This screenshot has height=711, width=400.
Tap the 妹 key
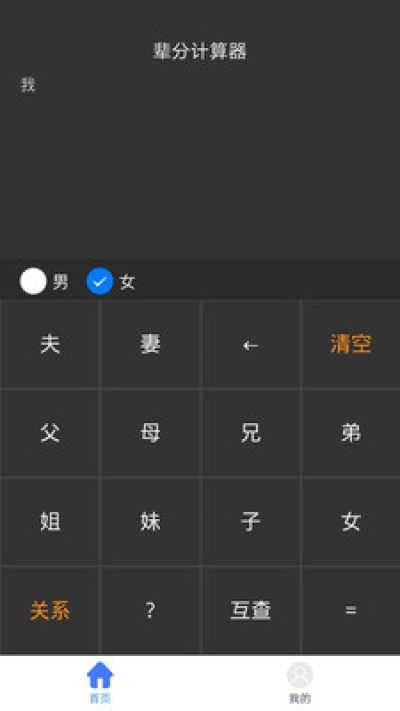150,522
